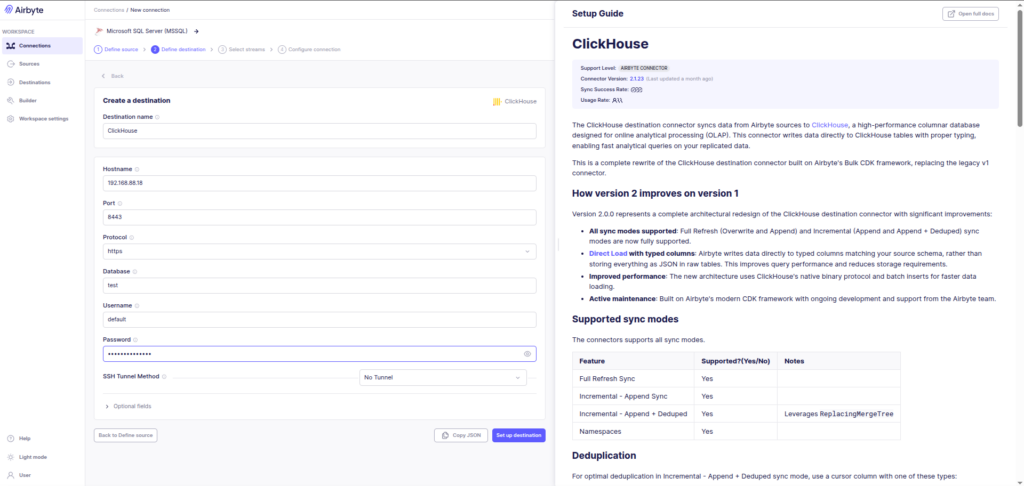Show the password with eye icon
This screenshot has width=1024, height=486.
tap(527, 354)
